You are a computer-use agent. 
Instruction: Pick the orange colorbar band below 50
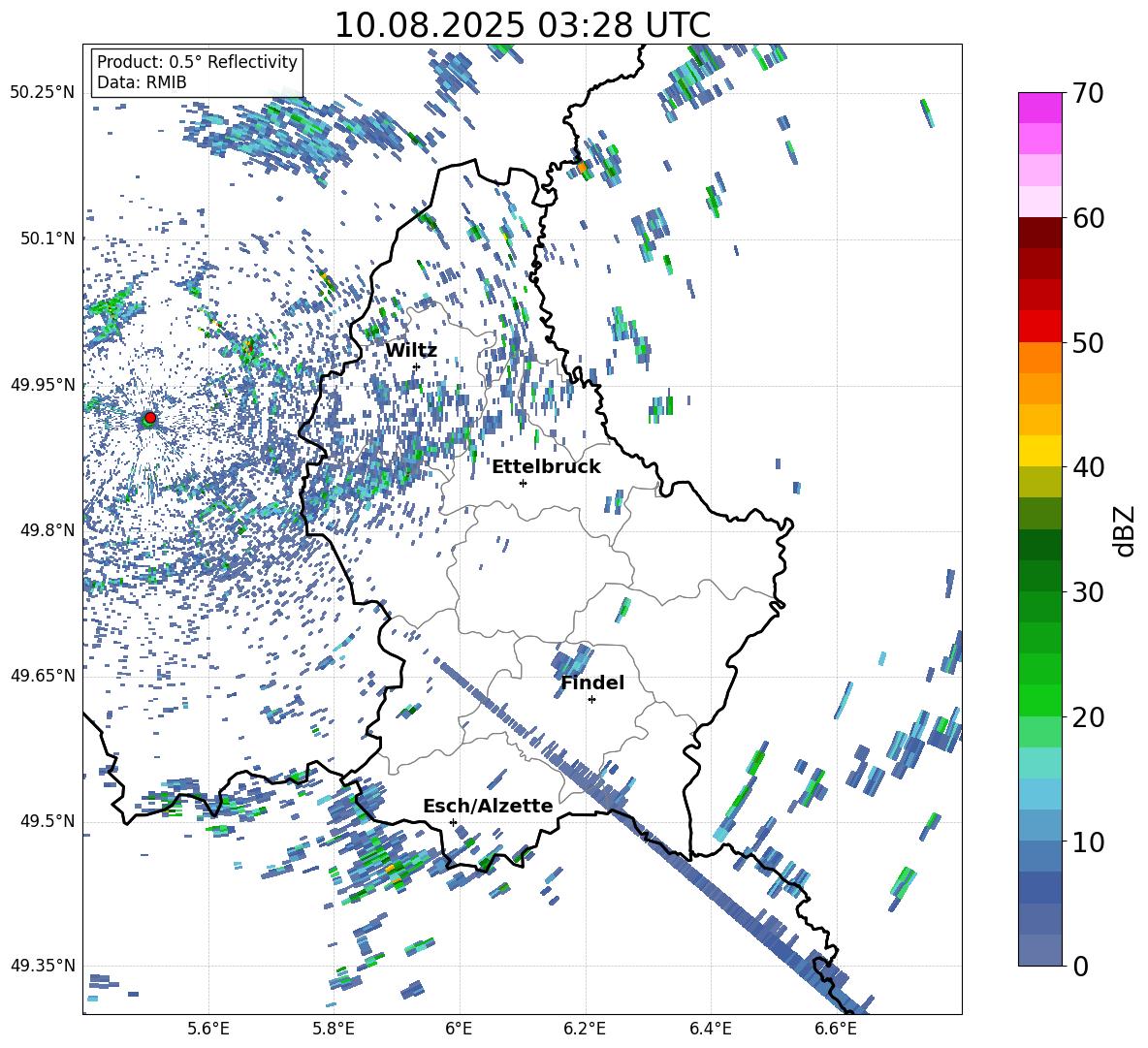(1039, 357)
